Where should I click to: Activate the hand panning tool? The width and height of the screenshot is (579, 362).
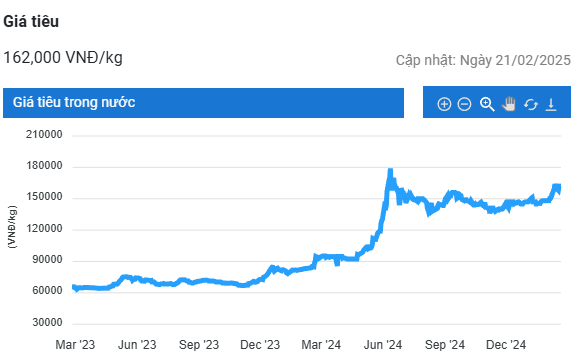pos(509,104)
